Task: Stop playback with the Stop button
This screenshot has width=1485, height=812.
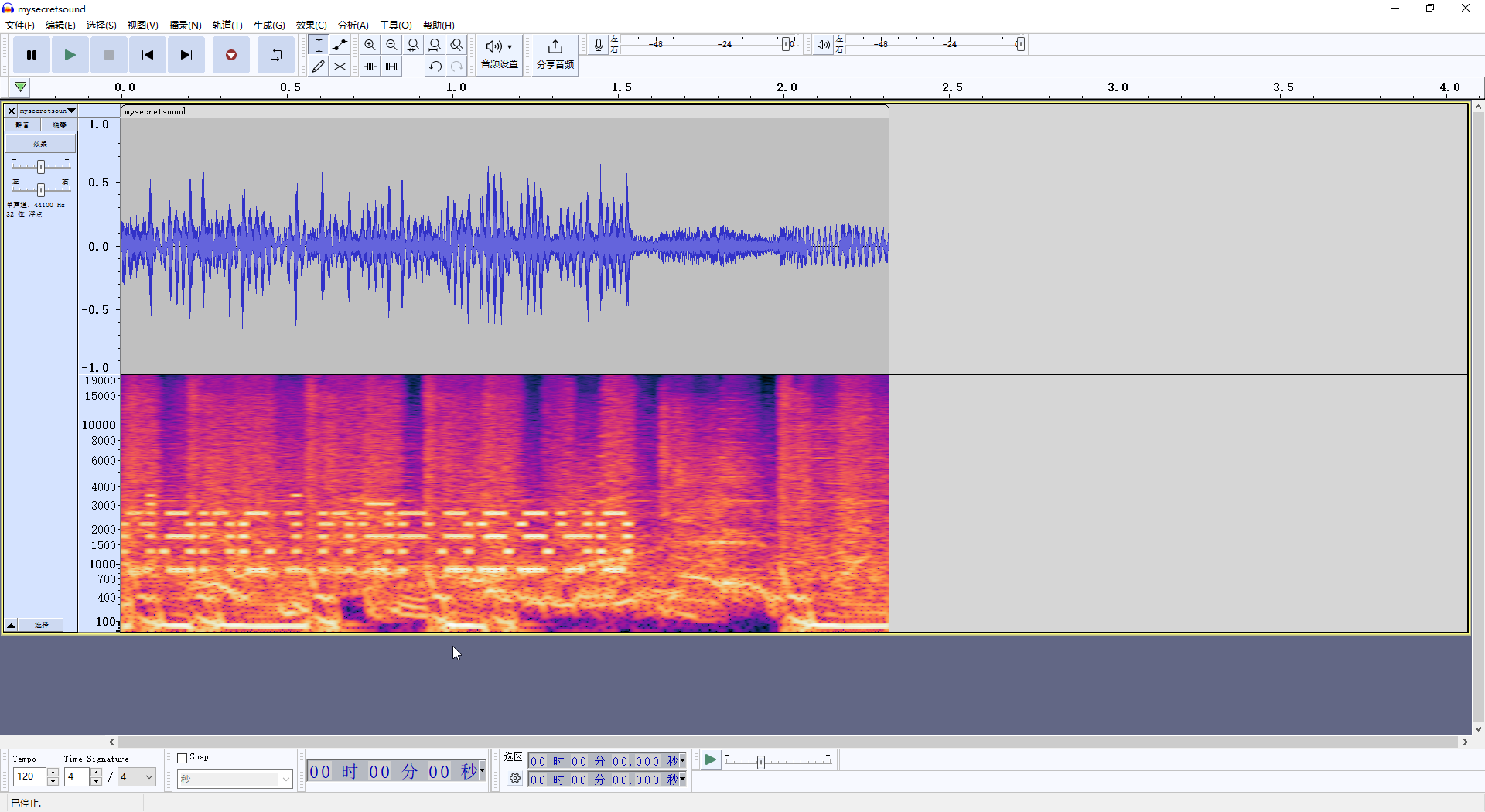Action: tap(109, 55)
